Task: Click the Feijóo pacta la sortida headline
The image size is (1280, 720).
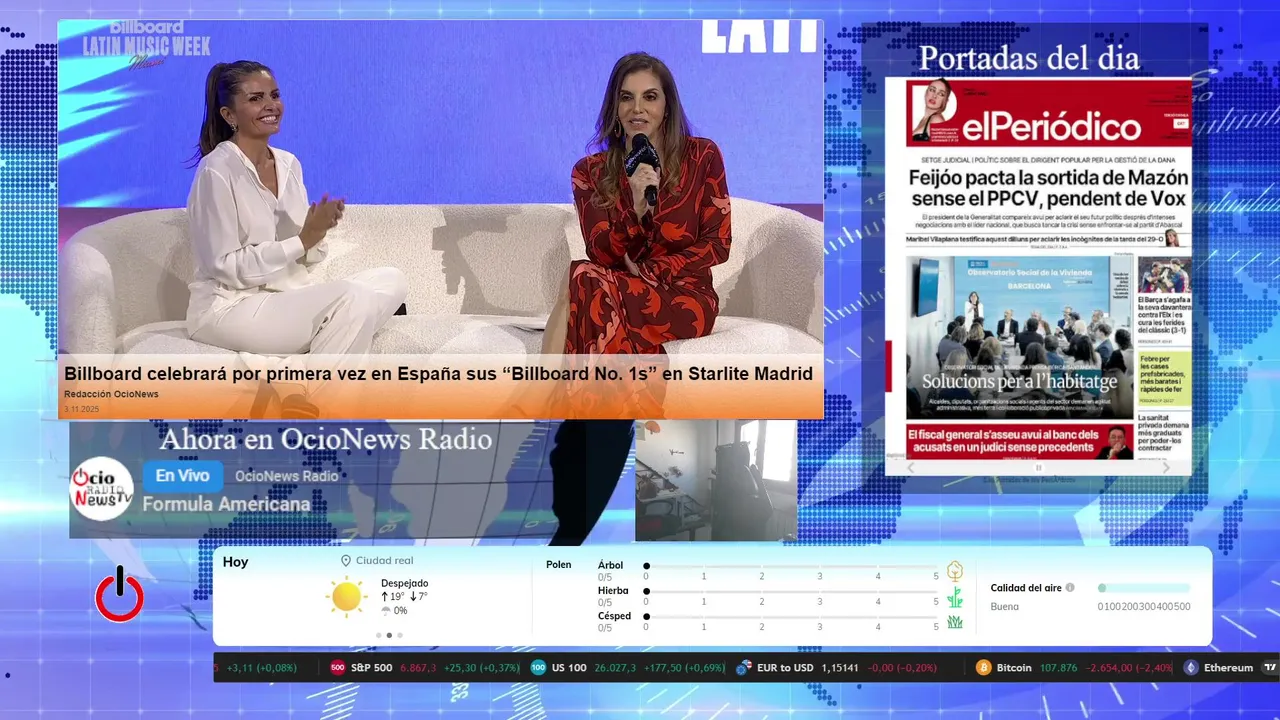Action: 1049,188
